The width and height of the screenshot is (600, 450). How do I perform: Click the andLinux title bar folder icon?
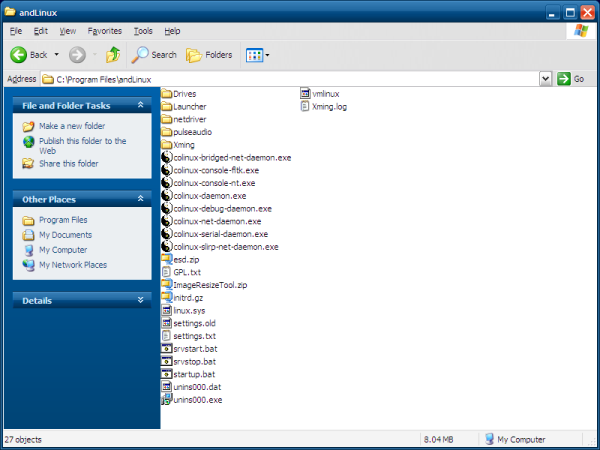10,12
